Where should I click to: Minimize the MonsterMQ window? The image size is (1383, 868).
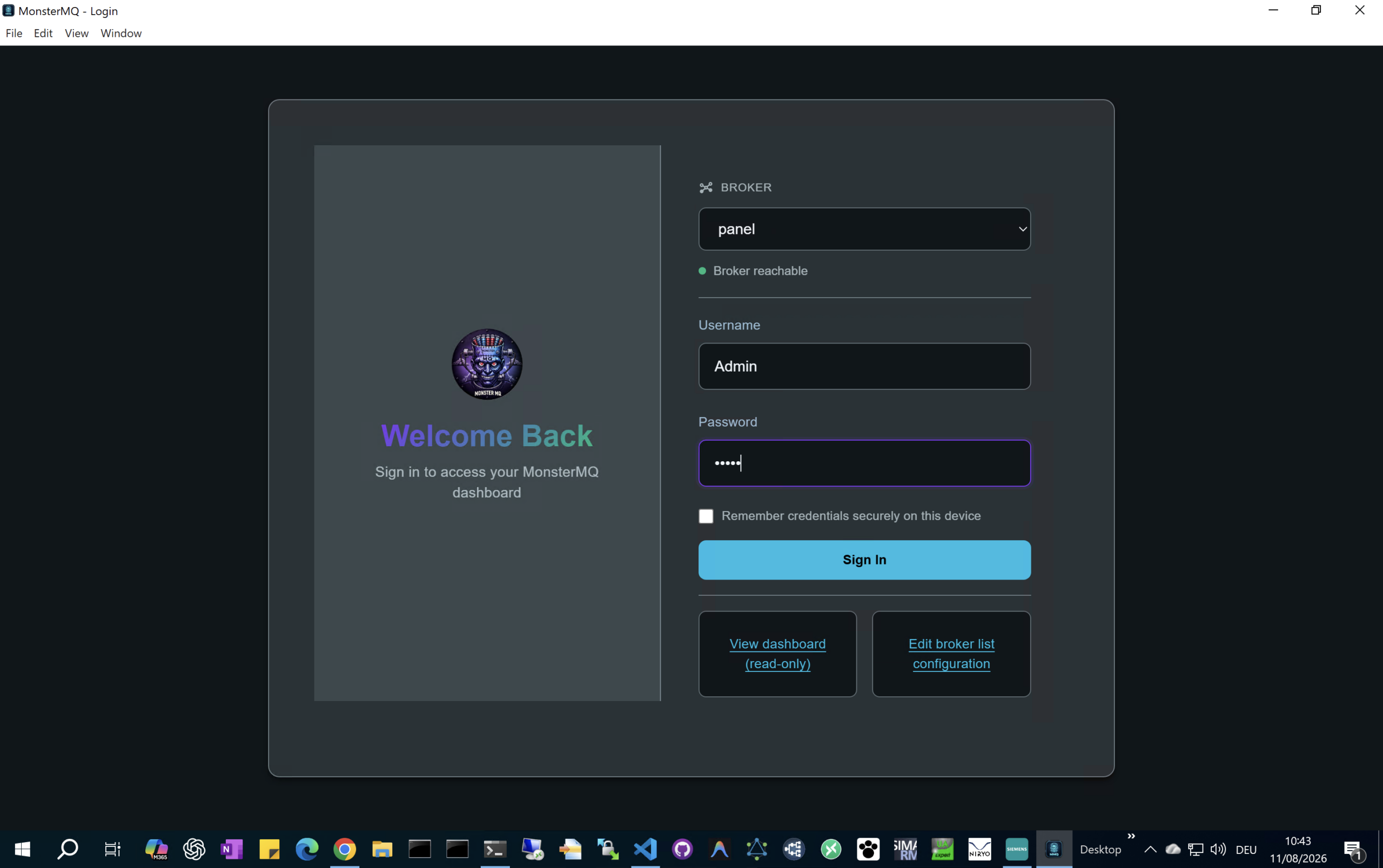coord(1273,10)
